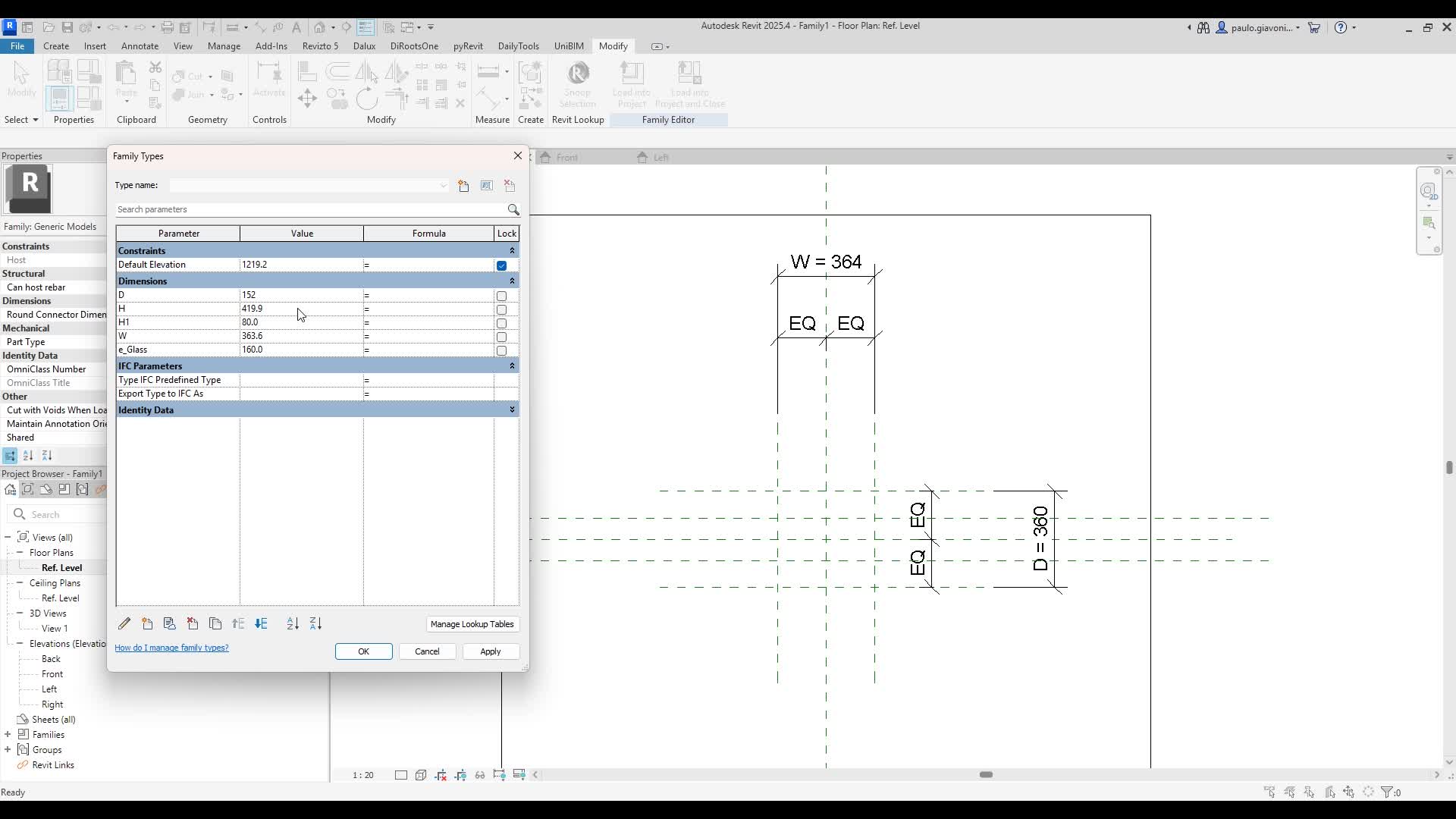Image resolution: width=1456 pixels, height=819 pixels.
Task: Click the horizontal scrollbar thumb in the view
Action: (x=986, y=774)
